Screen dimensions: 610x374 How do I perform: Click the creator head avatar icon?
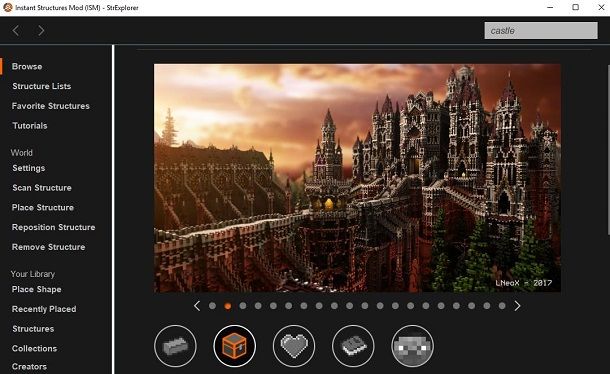(x=412, y=346)
